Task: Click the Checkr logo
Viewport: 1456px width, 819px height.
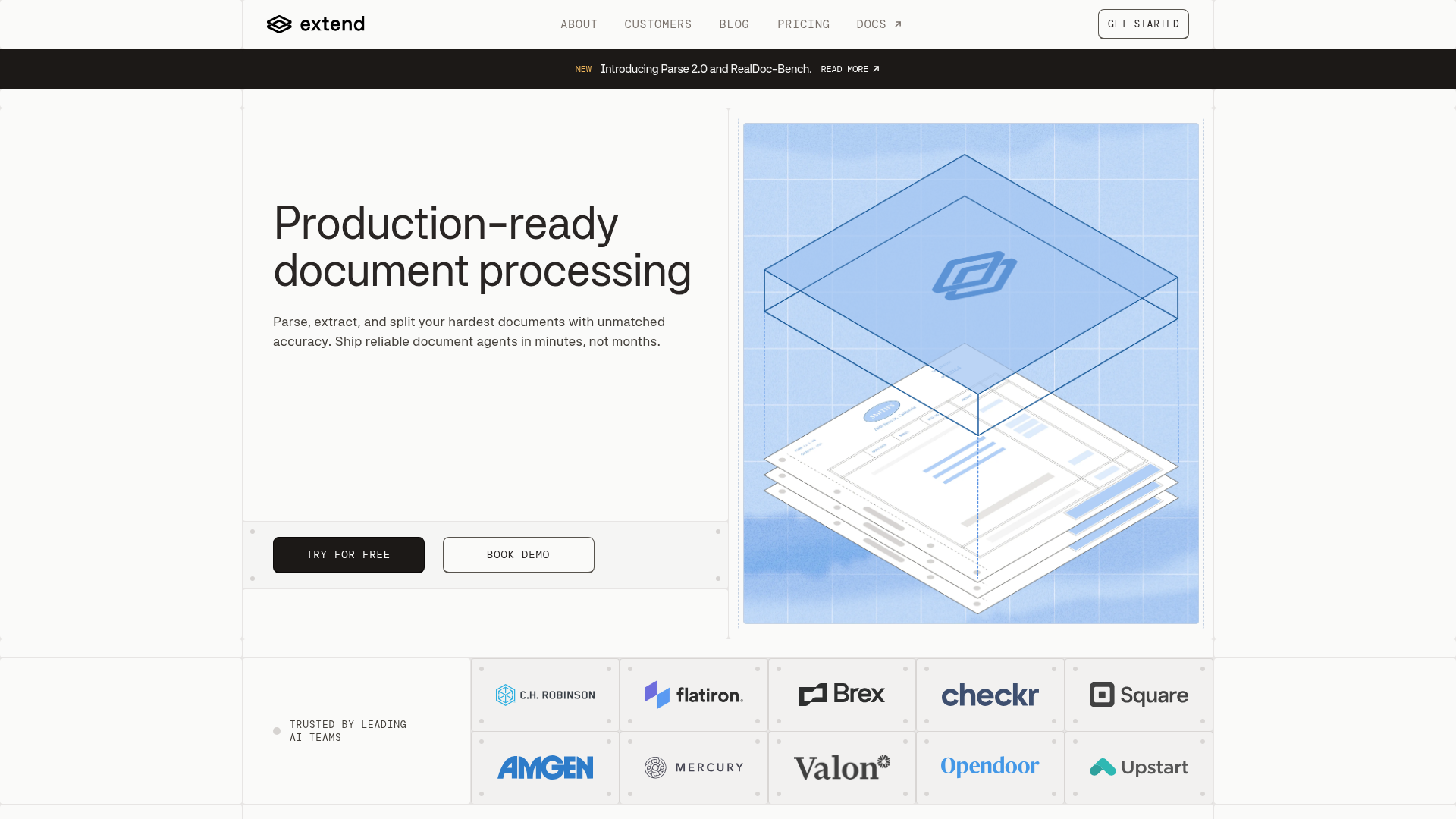Action: pyautogui.click(x=990, y=695)
